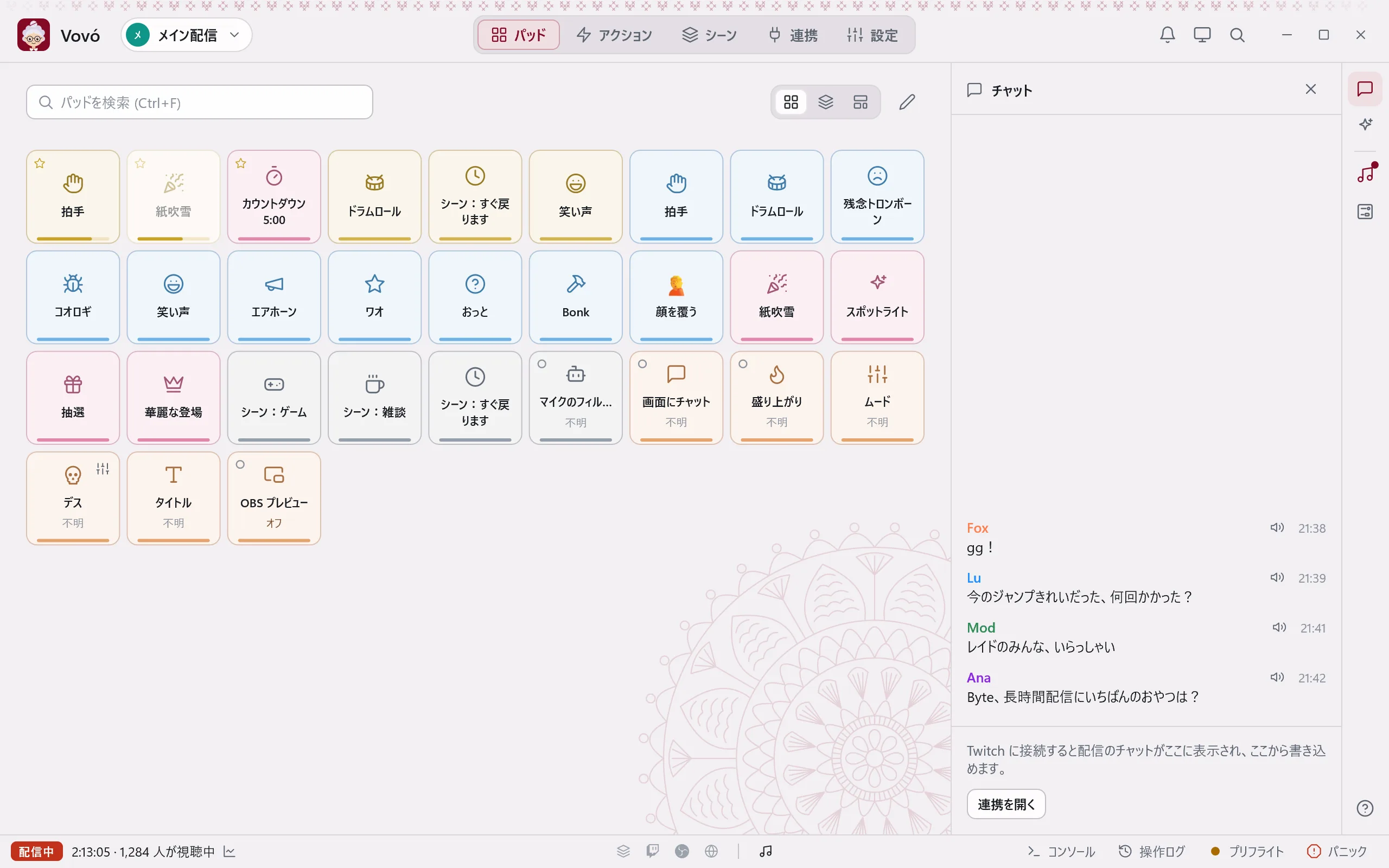Click the viewer stats chart icon

(x=229, y=851)
